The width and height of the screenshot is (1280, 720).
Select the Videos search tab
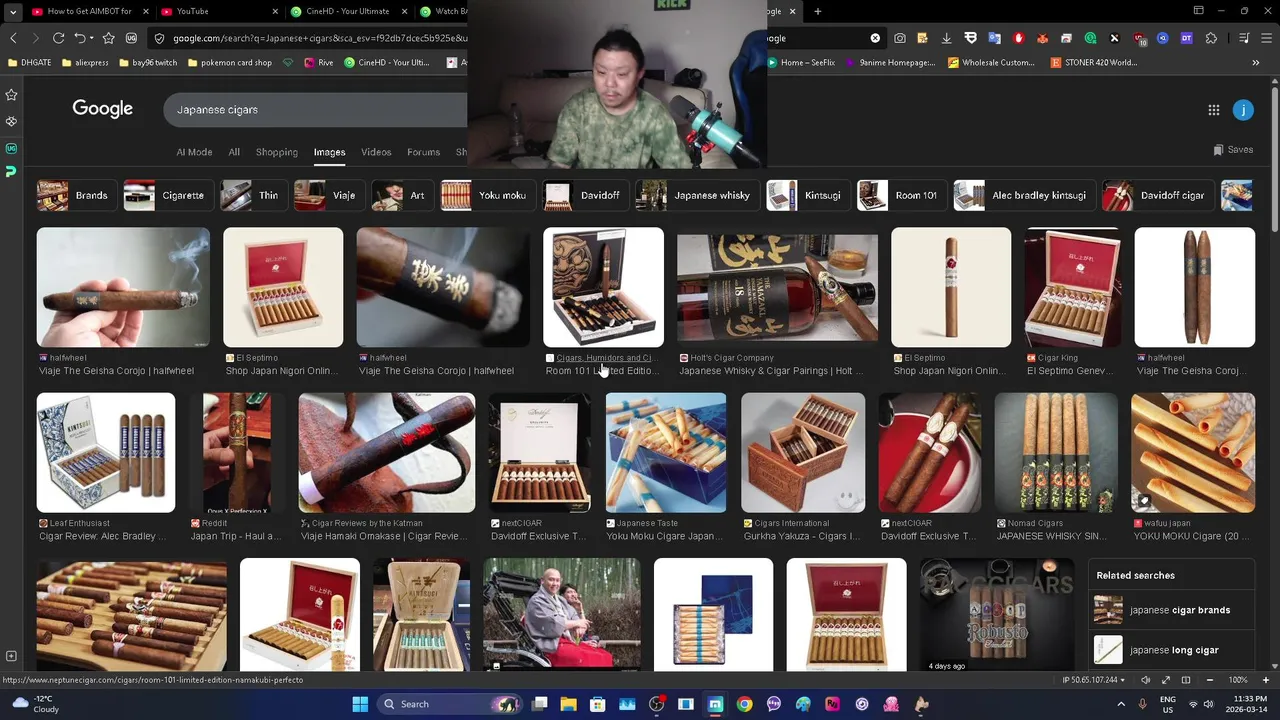point(376,152)
